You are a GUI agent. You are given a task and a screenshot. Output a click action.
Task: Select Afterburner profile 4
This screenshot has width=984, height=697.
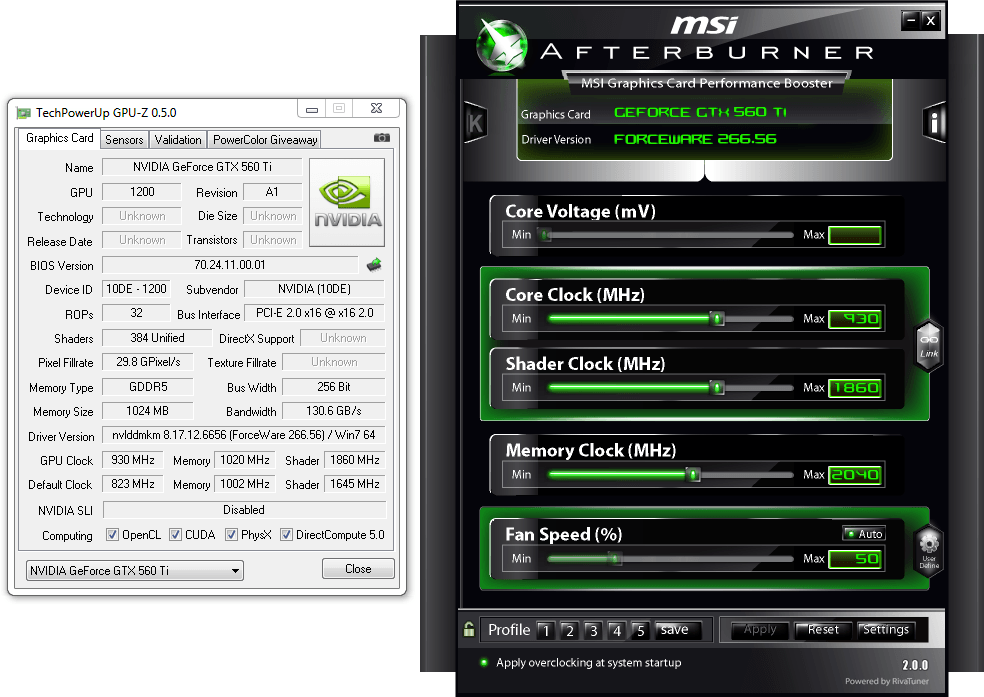click(x=617, y=630)
